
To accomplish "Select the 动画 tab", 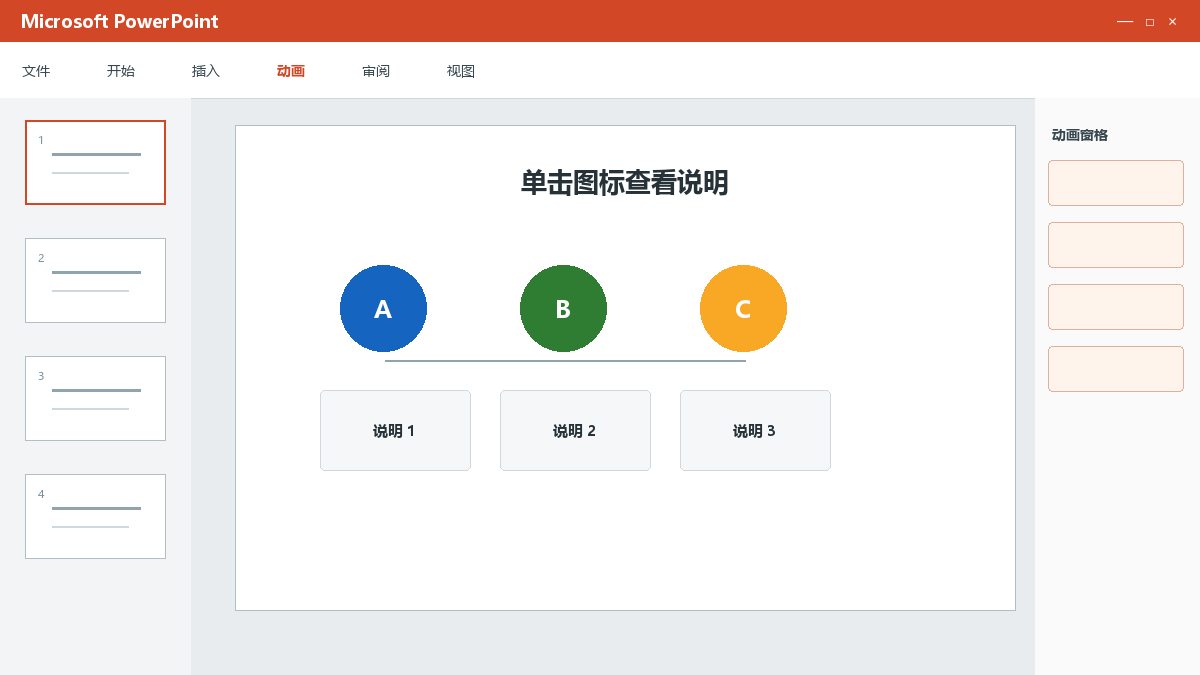I will point(291,71).
